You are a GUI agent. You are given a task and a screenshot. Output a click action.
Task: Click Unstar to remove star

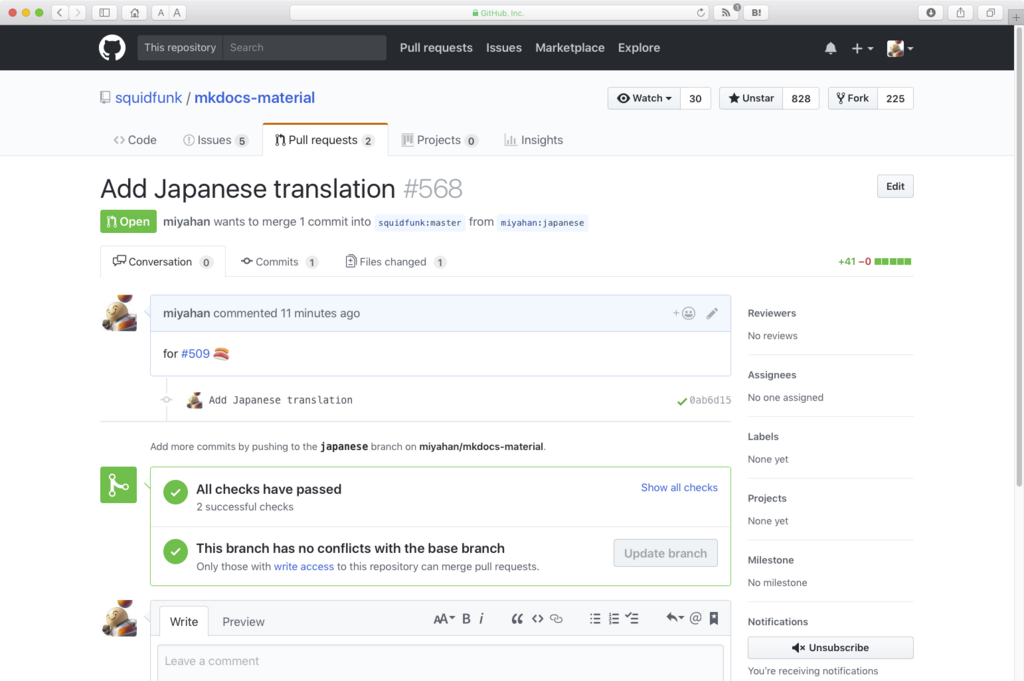click(x=750, y=99)
